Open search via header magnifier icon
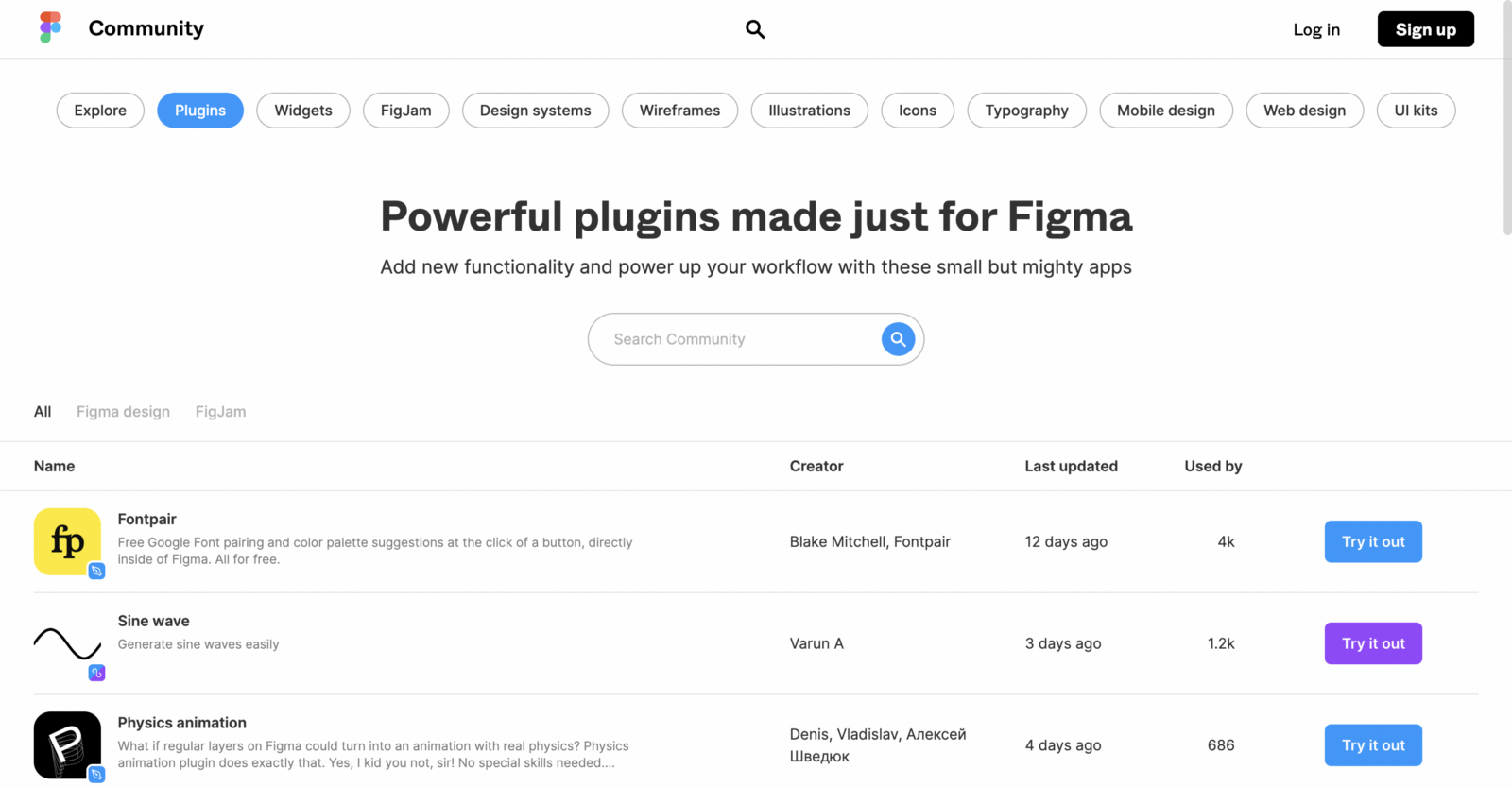 [755, 29]
